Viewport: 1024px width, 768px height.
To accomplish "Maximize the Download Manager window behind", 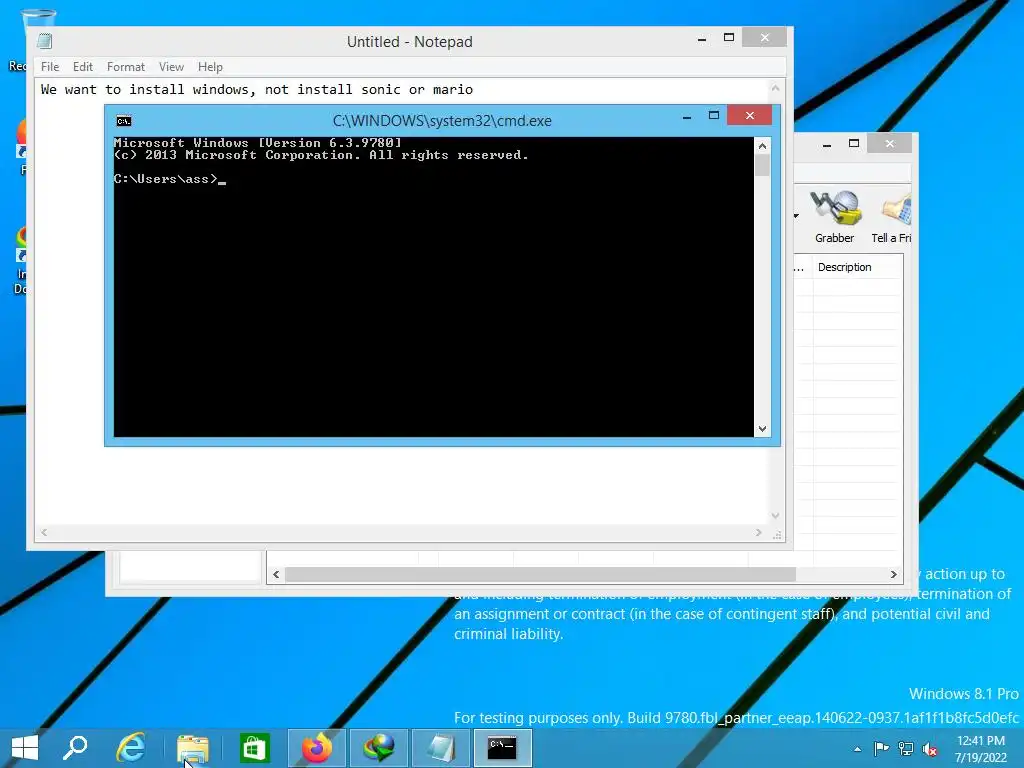I will [854, 144].
